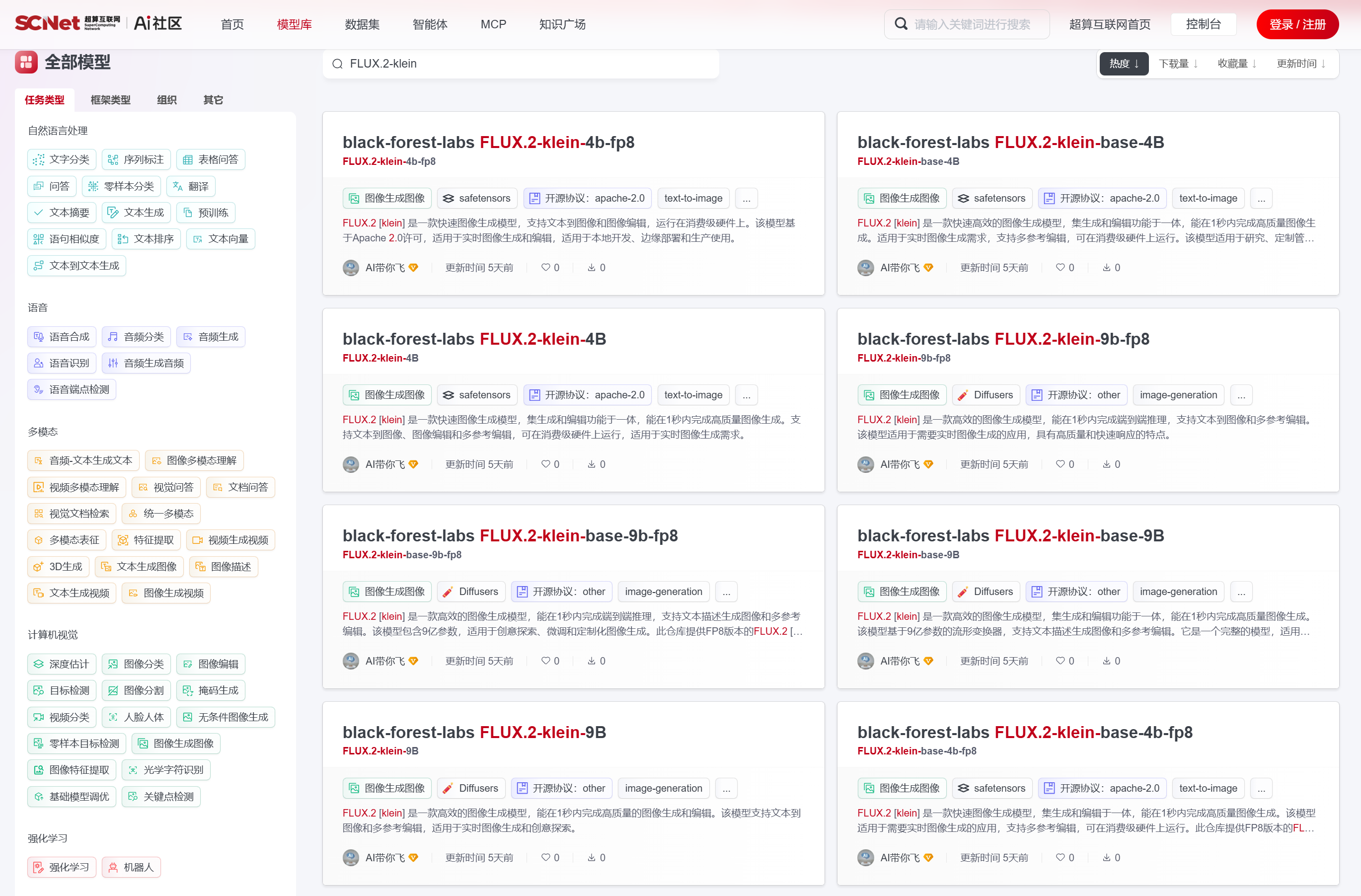This screenshot has width=1361, height=896.
Task: Select the 热度 sort option
Action: click(1123, 64)
